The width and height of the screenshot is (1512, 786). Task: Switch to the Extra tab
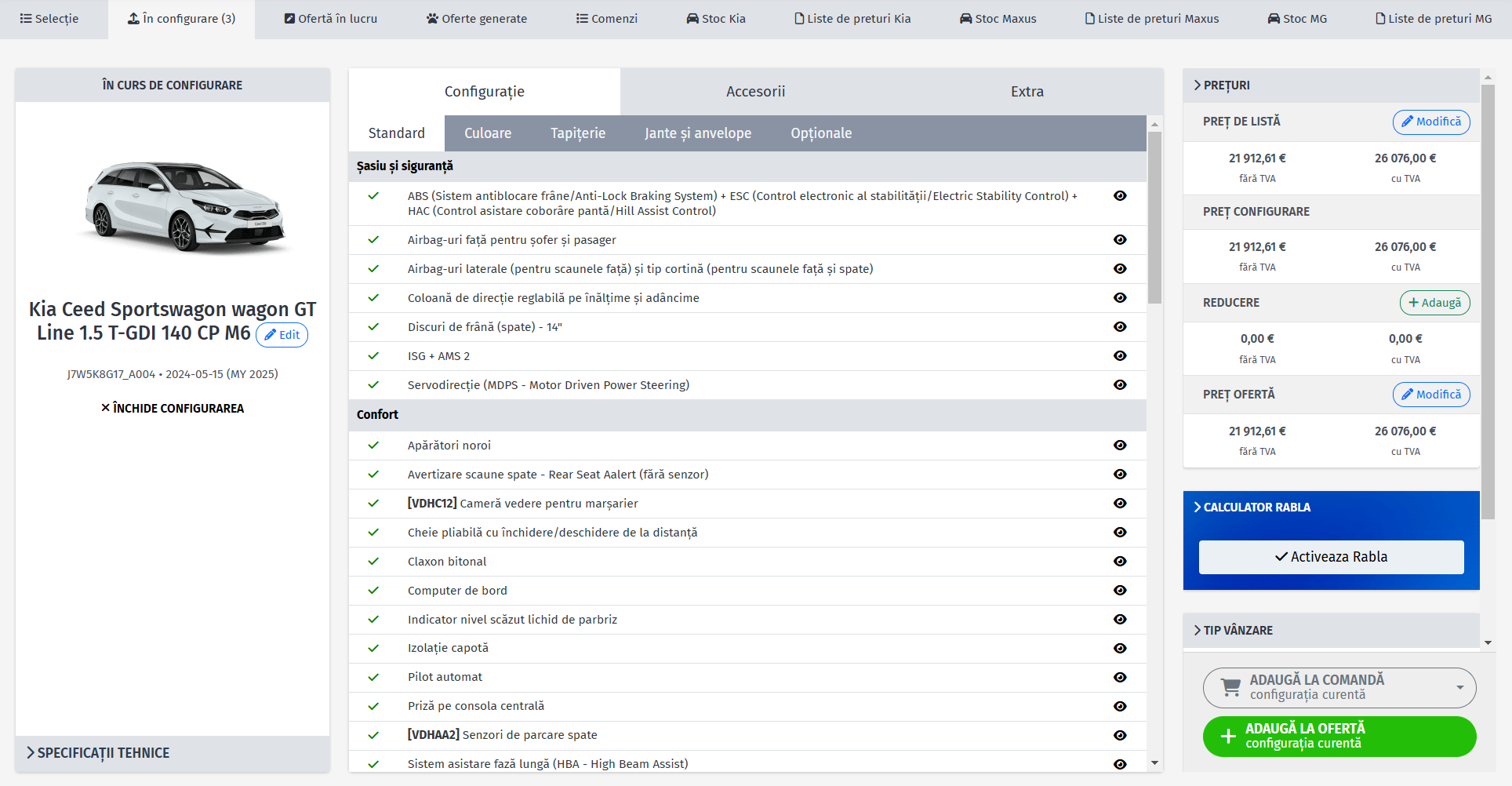[1027, 92]
